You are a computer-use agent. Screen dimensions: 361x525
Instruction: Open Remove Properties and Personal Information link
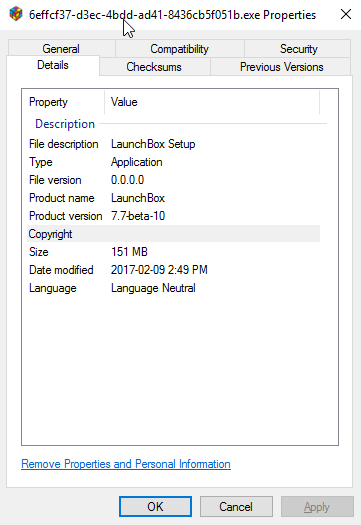[x=126, y=464]
